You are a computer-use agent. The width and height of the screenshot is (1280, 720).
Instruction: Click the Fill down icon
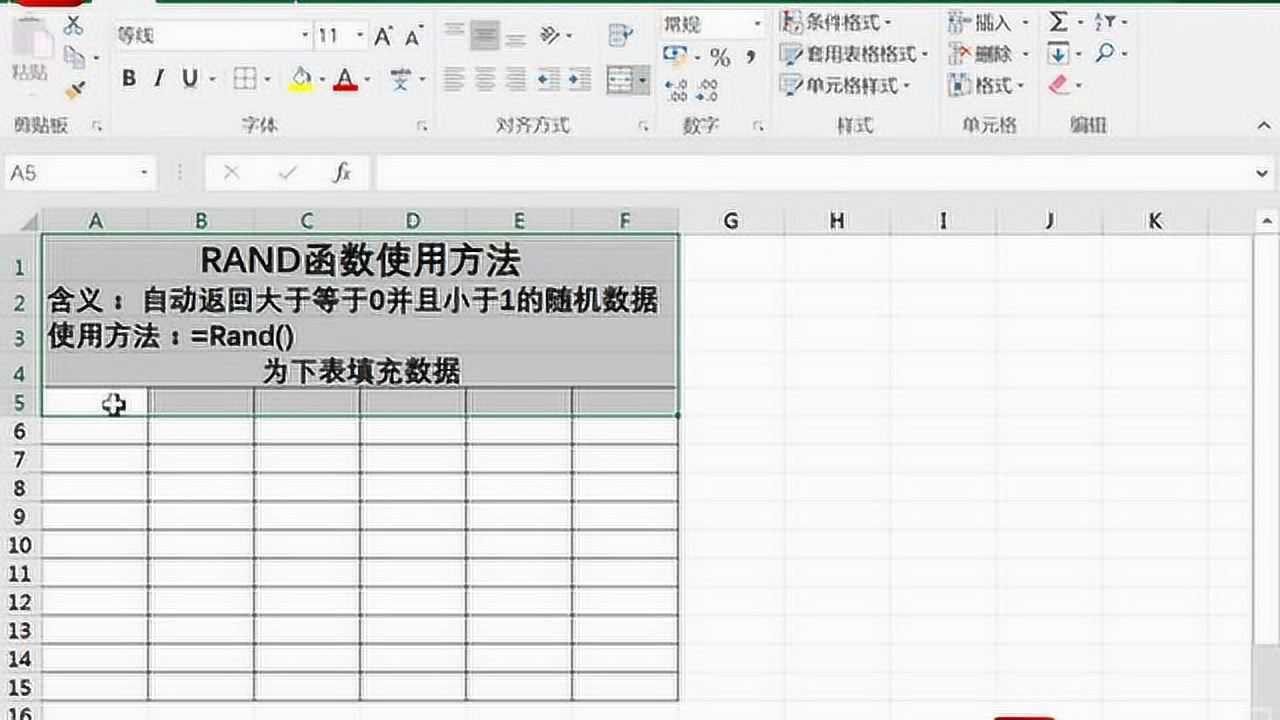(x=1058, y=53)
